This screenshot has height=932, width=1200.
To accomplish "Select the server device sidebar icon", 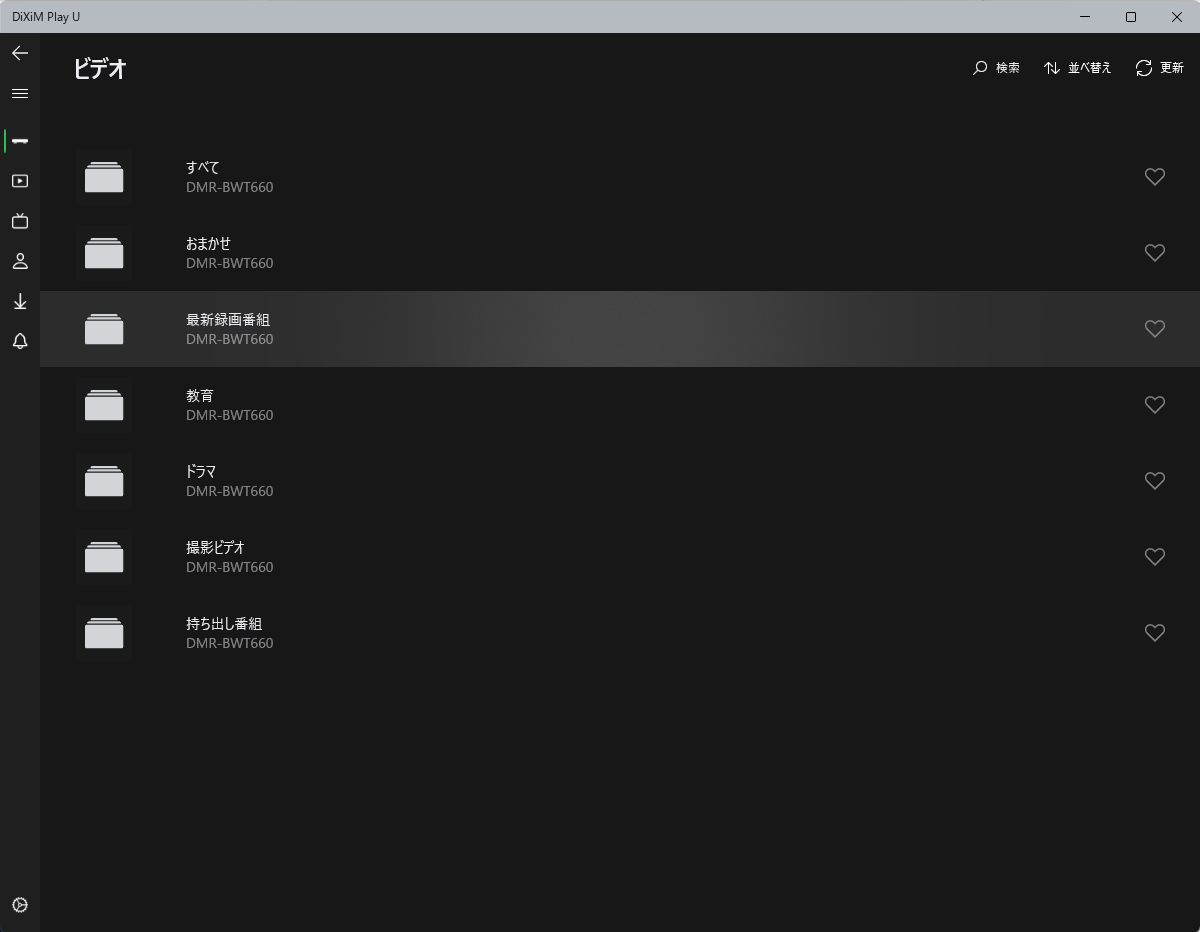I will (x=20, y=141).
